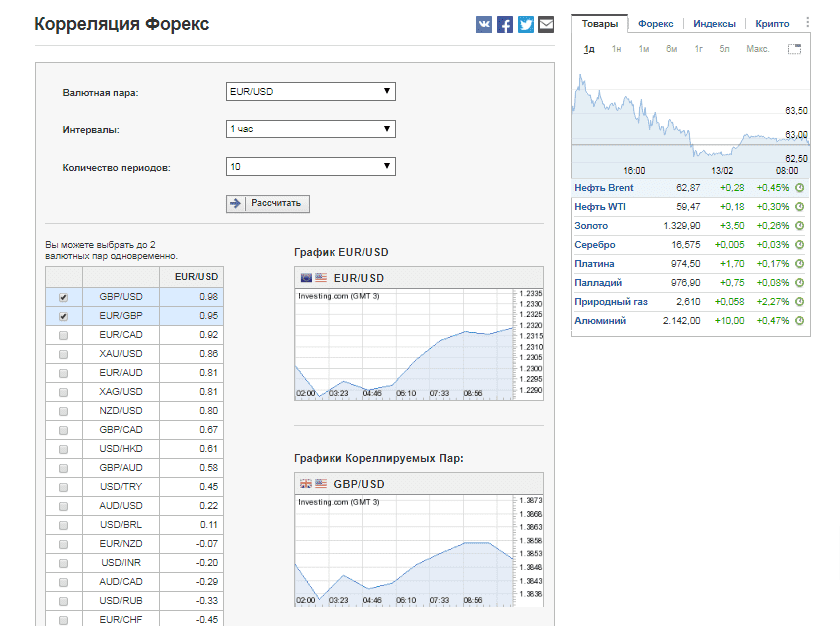This screenshot has height=626, width=840.
Task: Open the Крипто tab
Action: coord(772,24)
